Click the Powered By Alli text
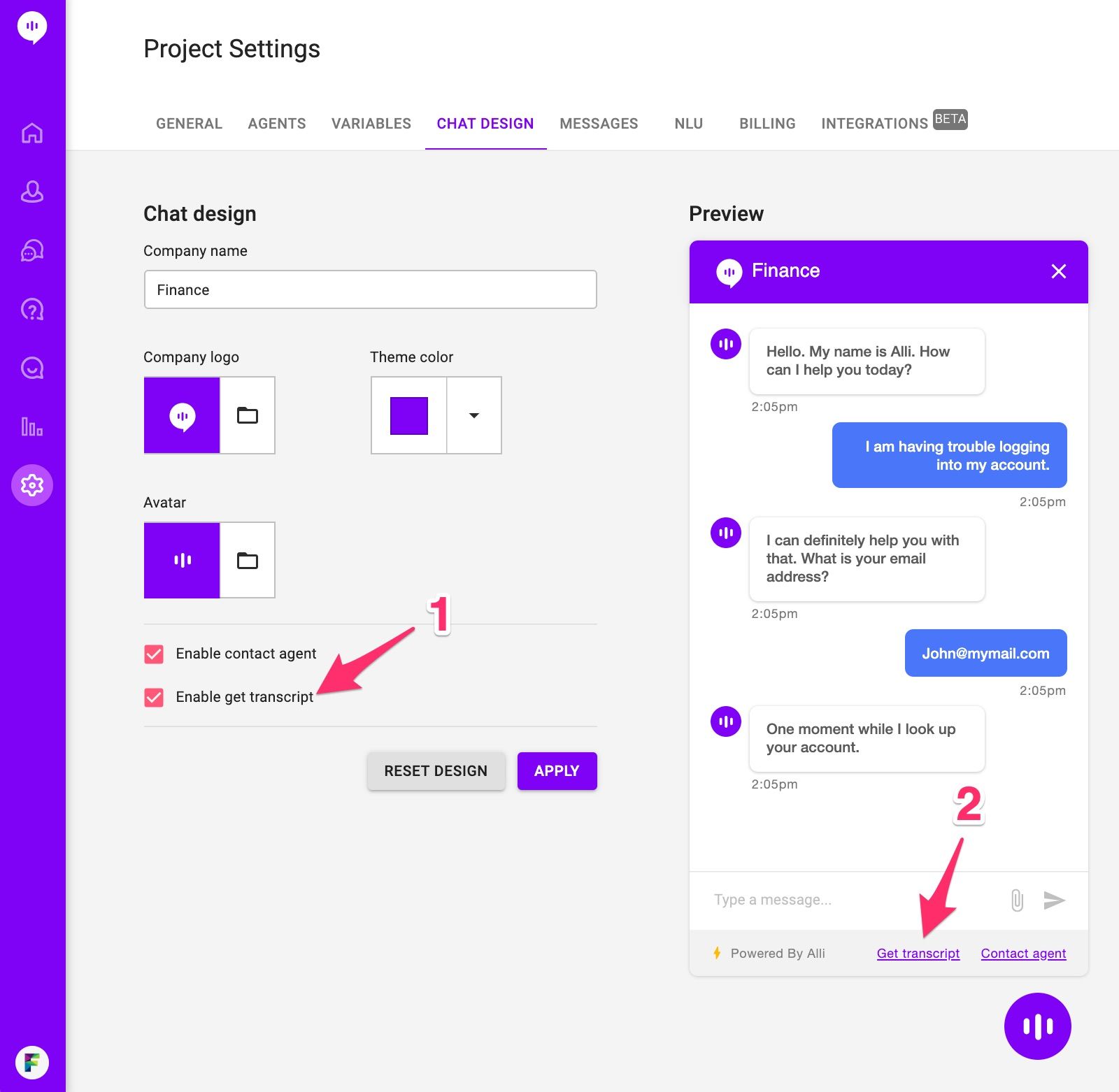 (778, 954)
